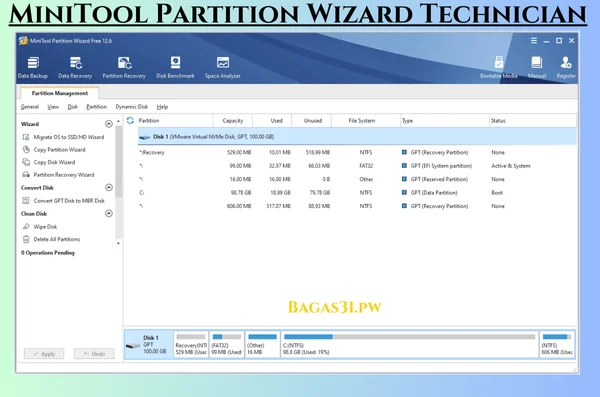
Task: Click the GPT (Reserved Partition) type icon
Action: 404,179
